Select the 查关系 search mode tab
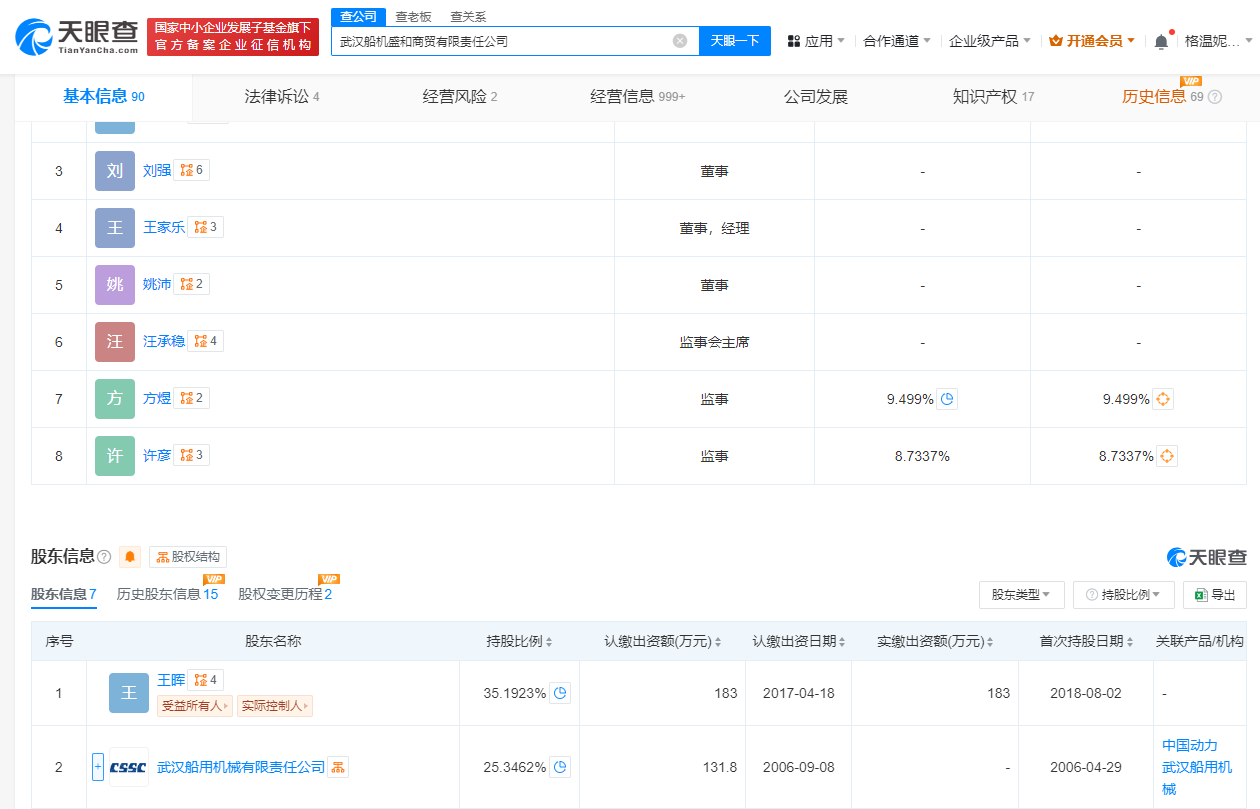The width and height of the screenshot is (1260, 809). click(x=468, y=17)
